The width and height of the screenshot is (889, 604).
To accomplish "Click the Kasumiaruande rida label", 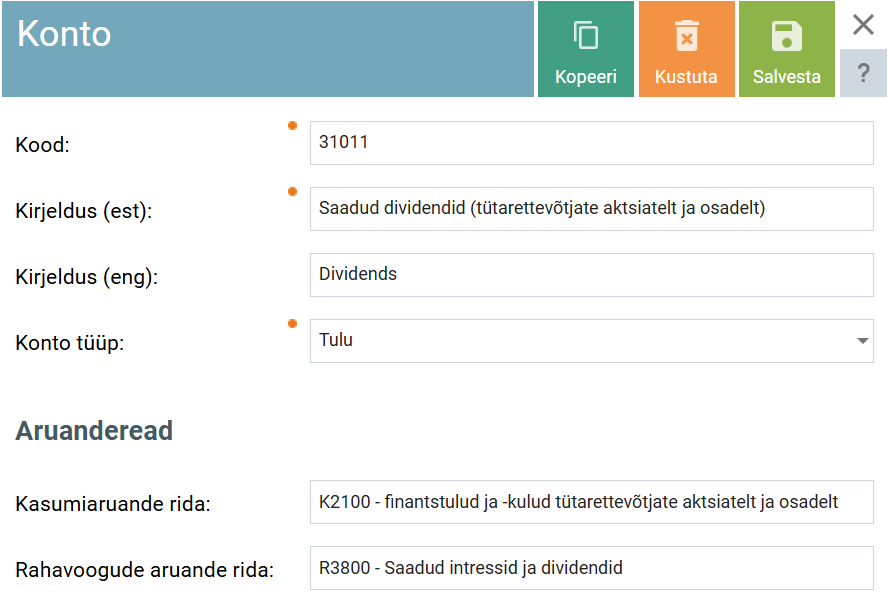I will [113, 505].
